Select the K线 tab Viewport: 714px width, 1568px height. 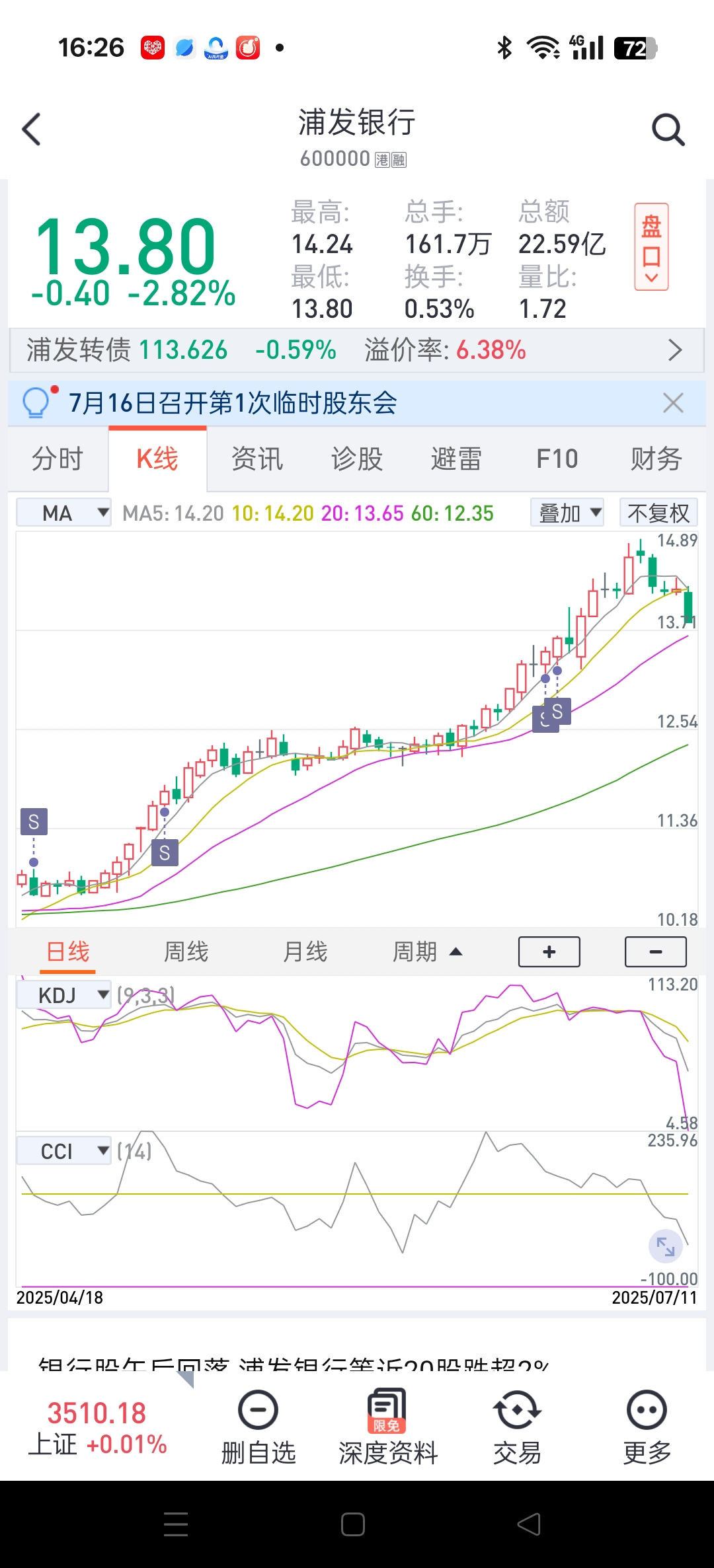(157, 459)
